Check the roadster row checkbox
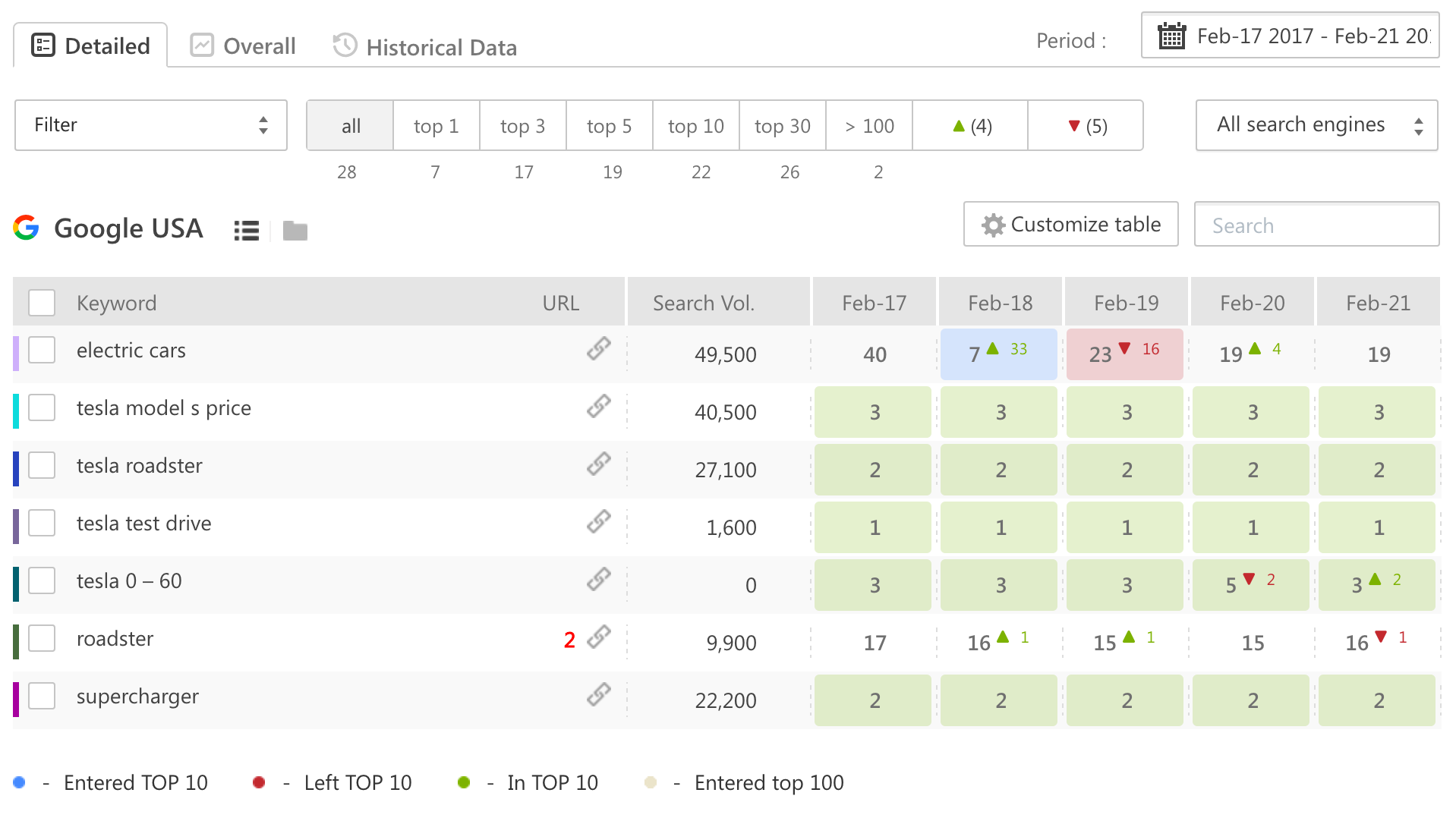The image size is (1456, 821). (x=42, y=638)
